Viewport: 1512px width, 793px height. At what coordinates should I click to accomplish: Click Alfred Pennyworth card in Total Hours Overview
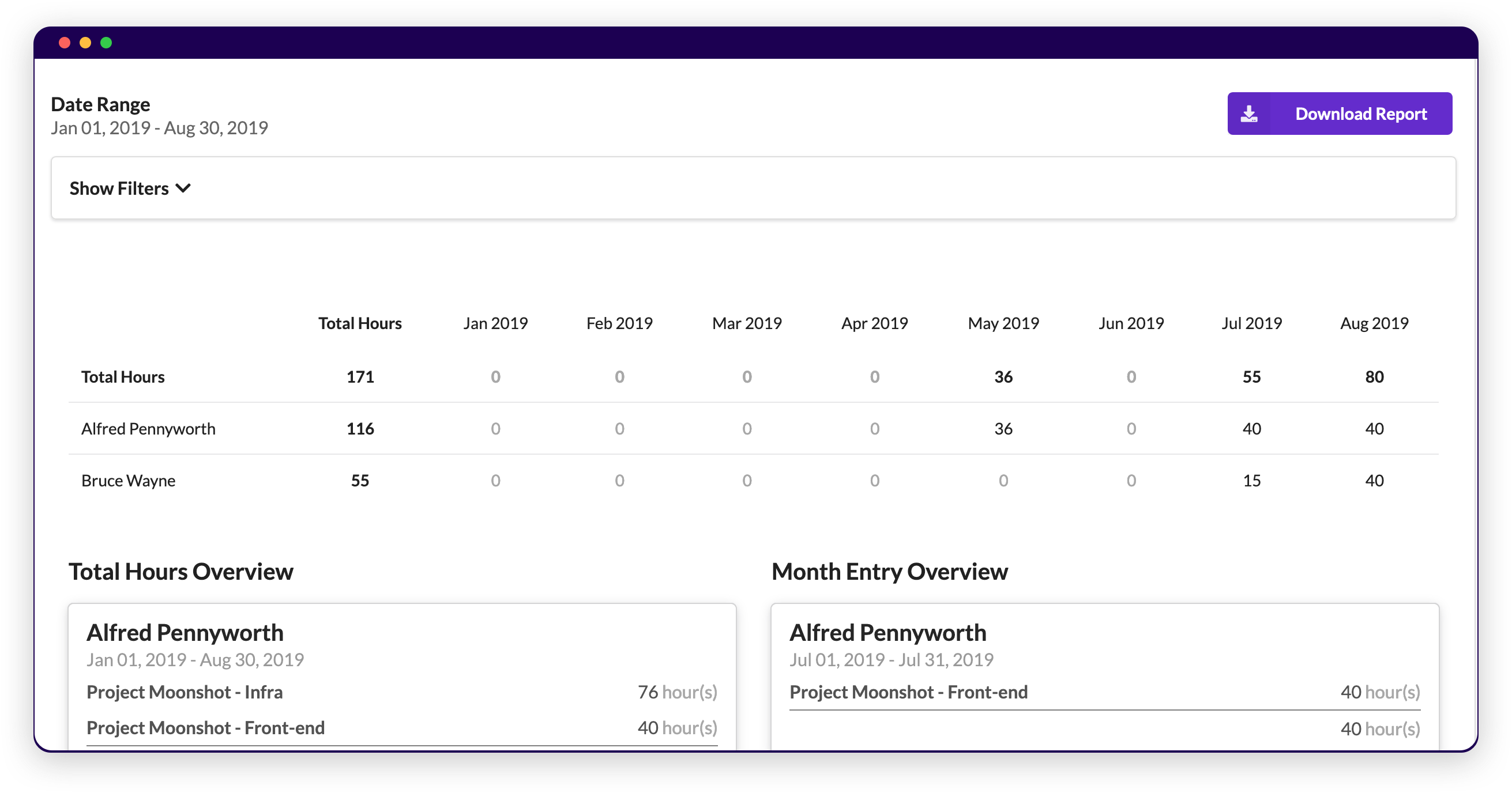[185, 633]
